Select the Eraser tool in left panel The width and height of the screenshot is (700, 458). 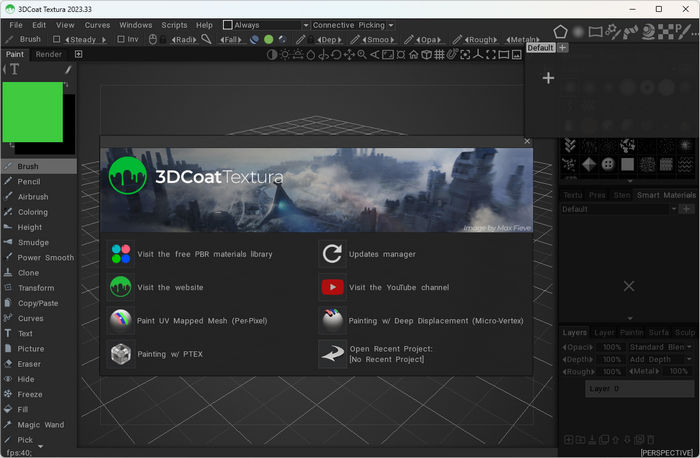(30, 364)
